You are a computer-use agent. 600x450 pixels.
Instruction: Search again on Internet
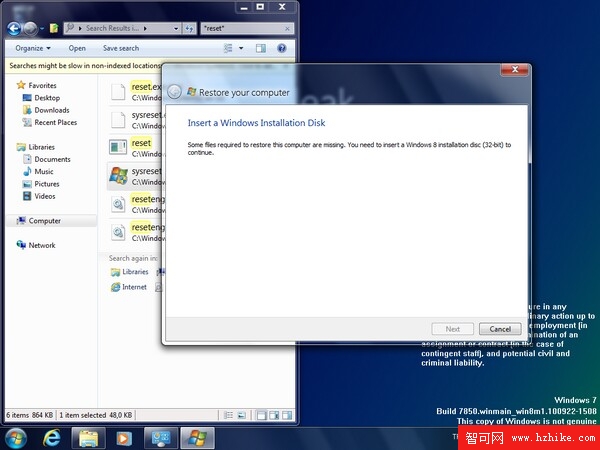129,287
